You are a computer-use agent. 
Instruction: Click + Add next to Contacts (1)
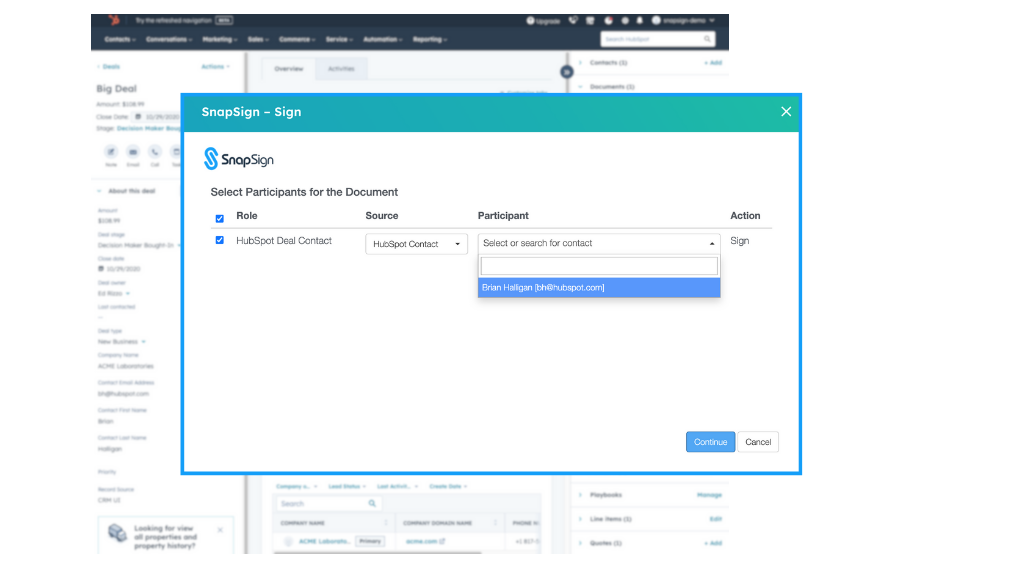click(x=713, y=63)
